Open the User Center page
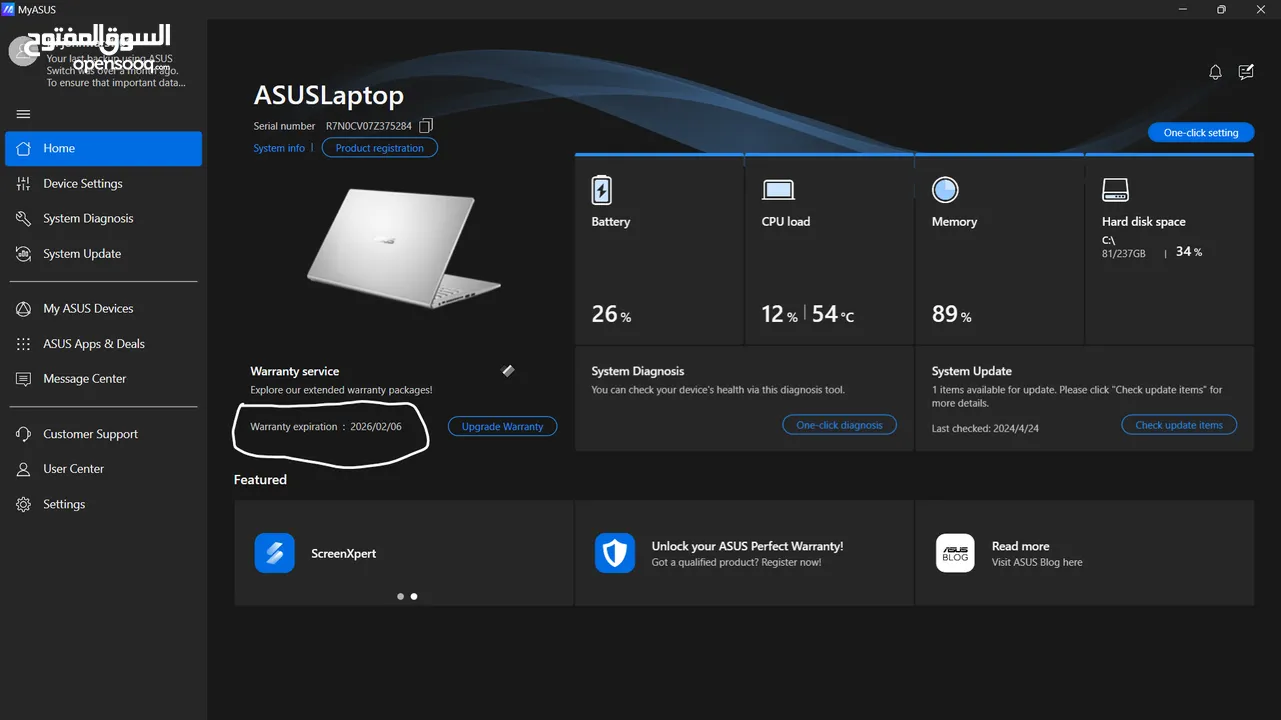 [x=104, y=469]
